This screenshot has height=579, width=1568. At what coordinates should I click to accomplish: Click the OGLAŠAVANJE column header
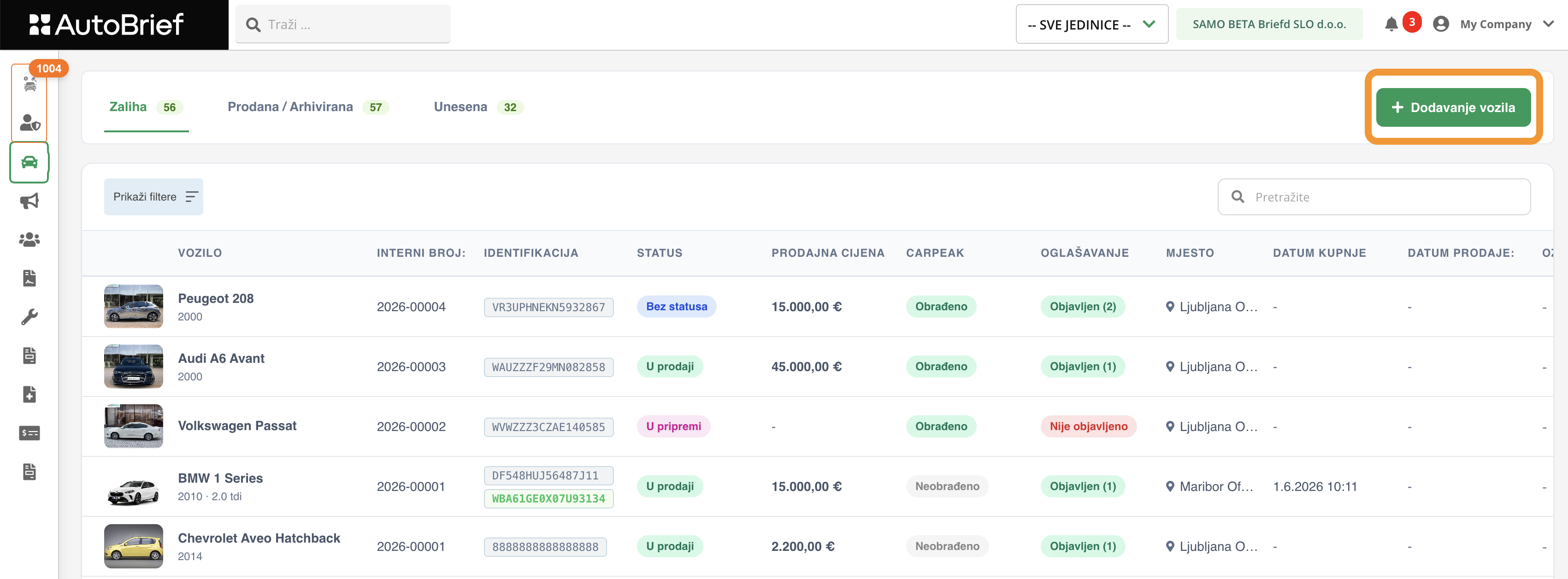1085,253
